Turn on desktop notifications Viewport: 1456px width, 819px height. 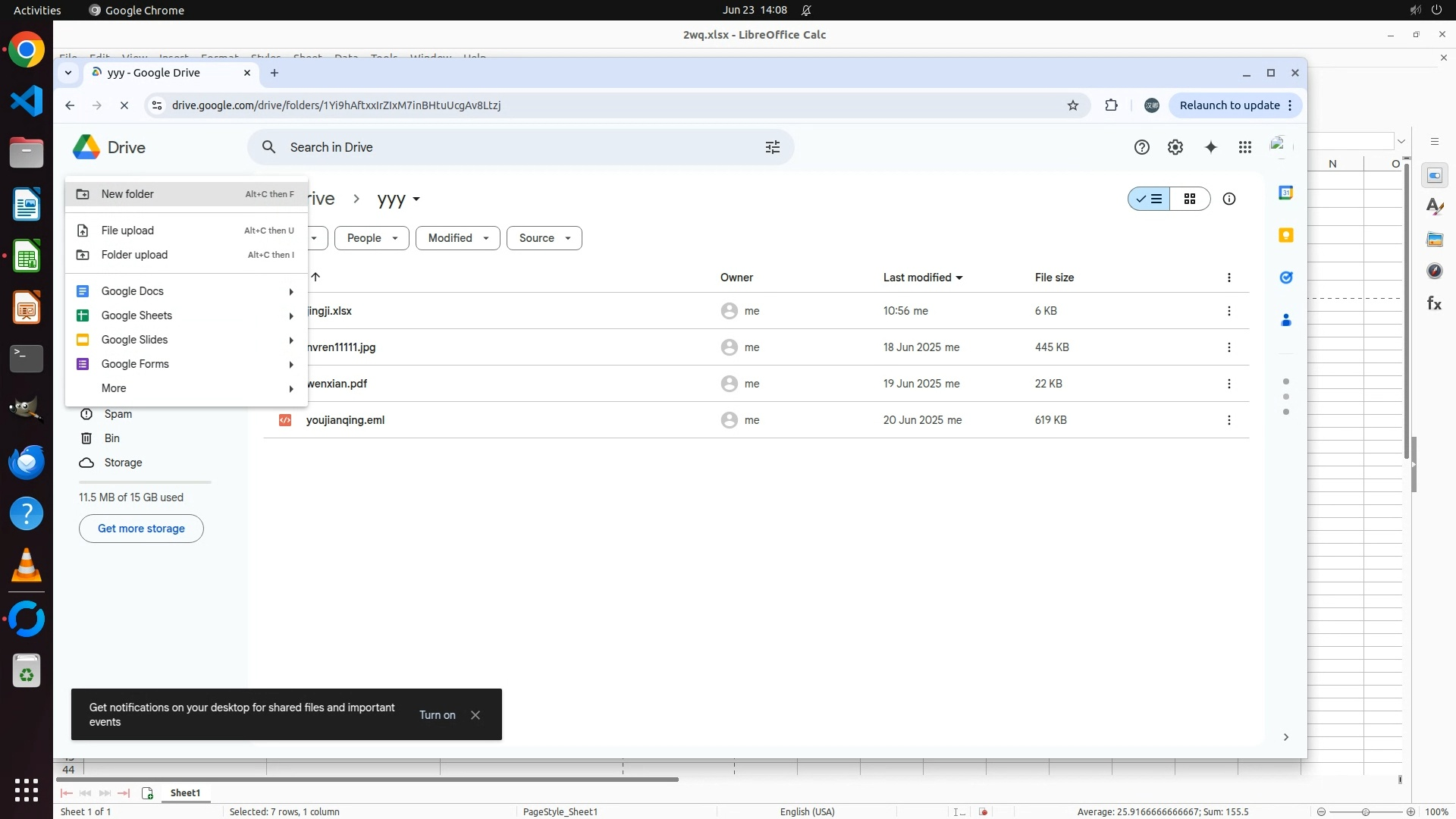pyautogui.click(x=437, y=715)
